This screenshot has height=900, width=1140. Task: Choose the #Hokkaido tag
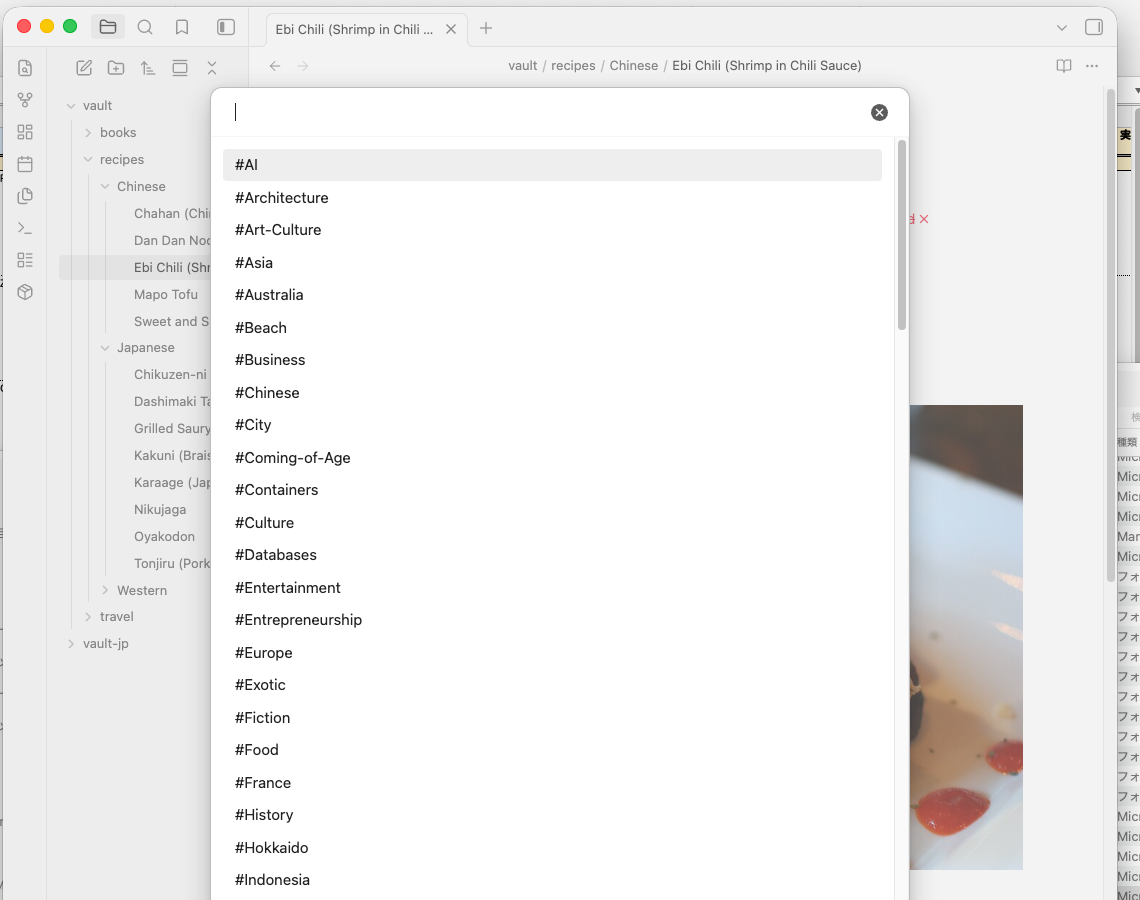coord(552,848)
